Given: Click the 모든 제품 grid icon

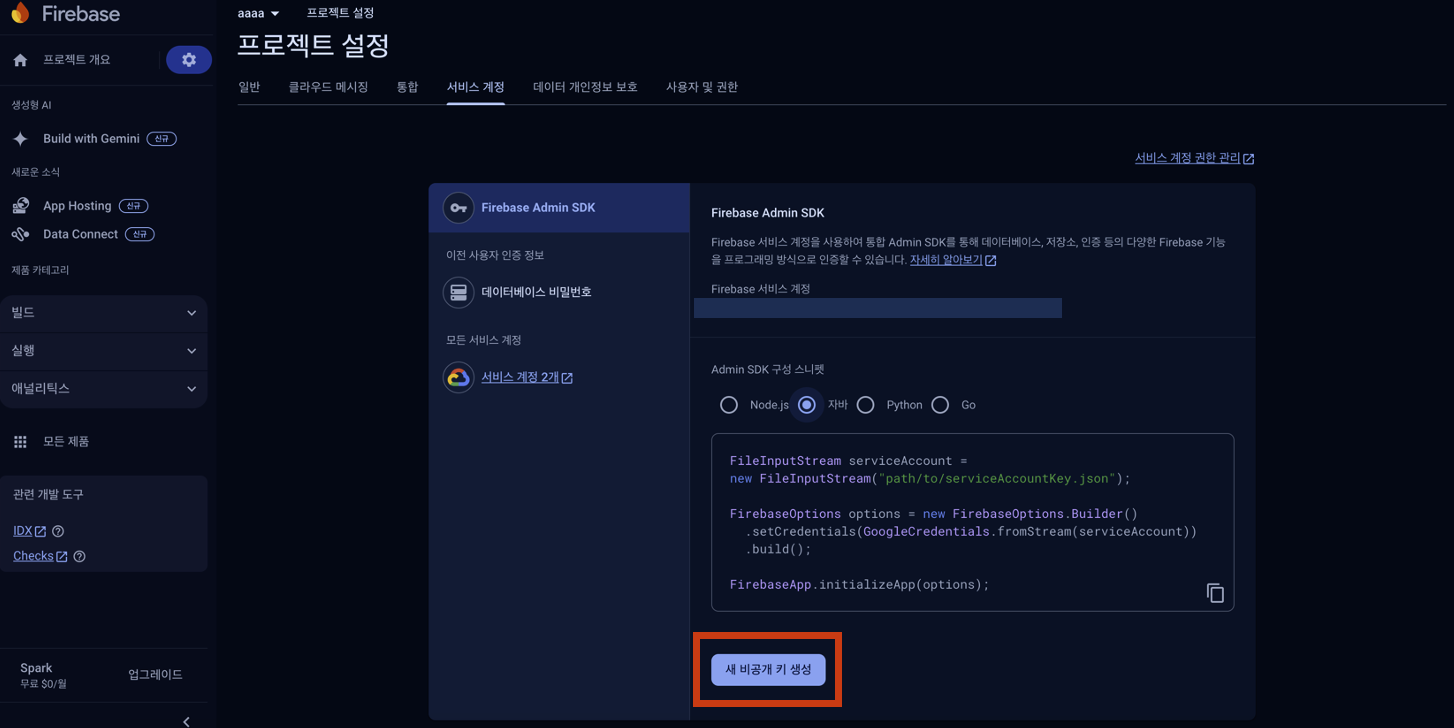Looking at the screenshot, I should point(20,442).
